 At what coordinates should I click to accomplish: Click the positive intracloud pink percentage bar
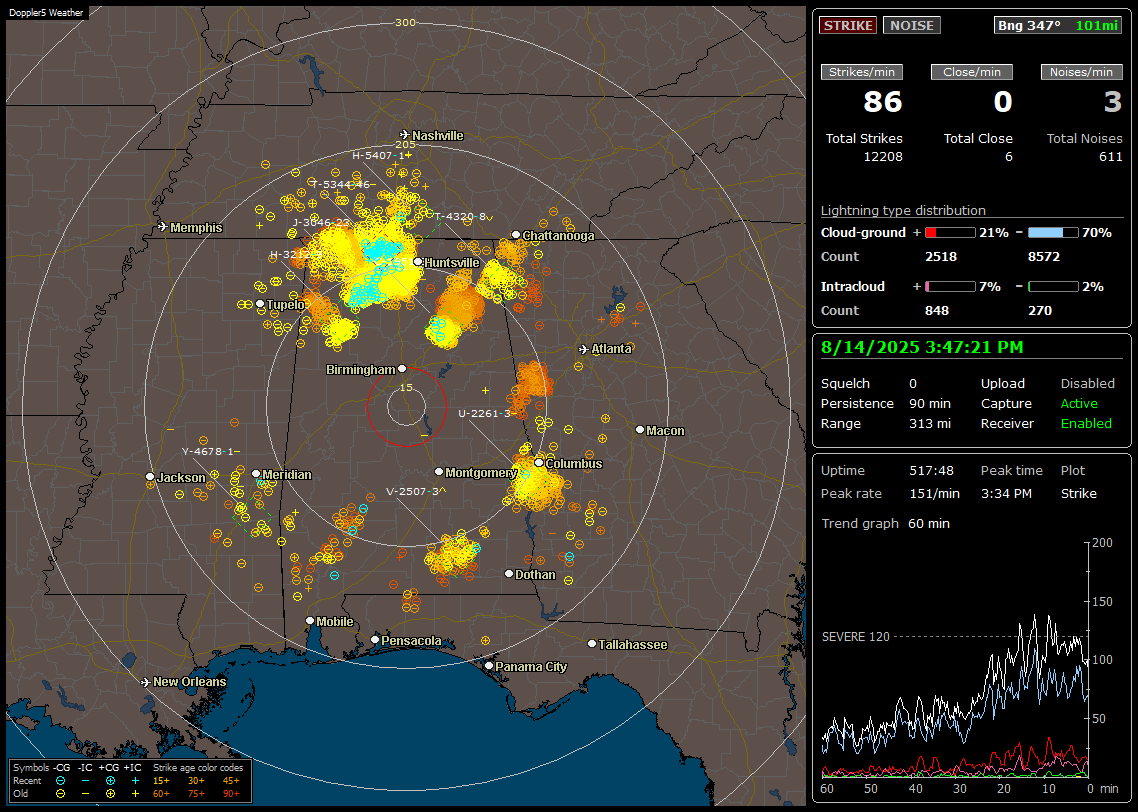[950, 287]
